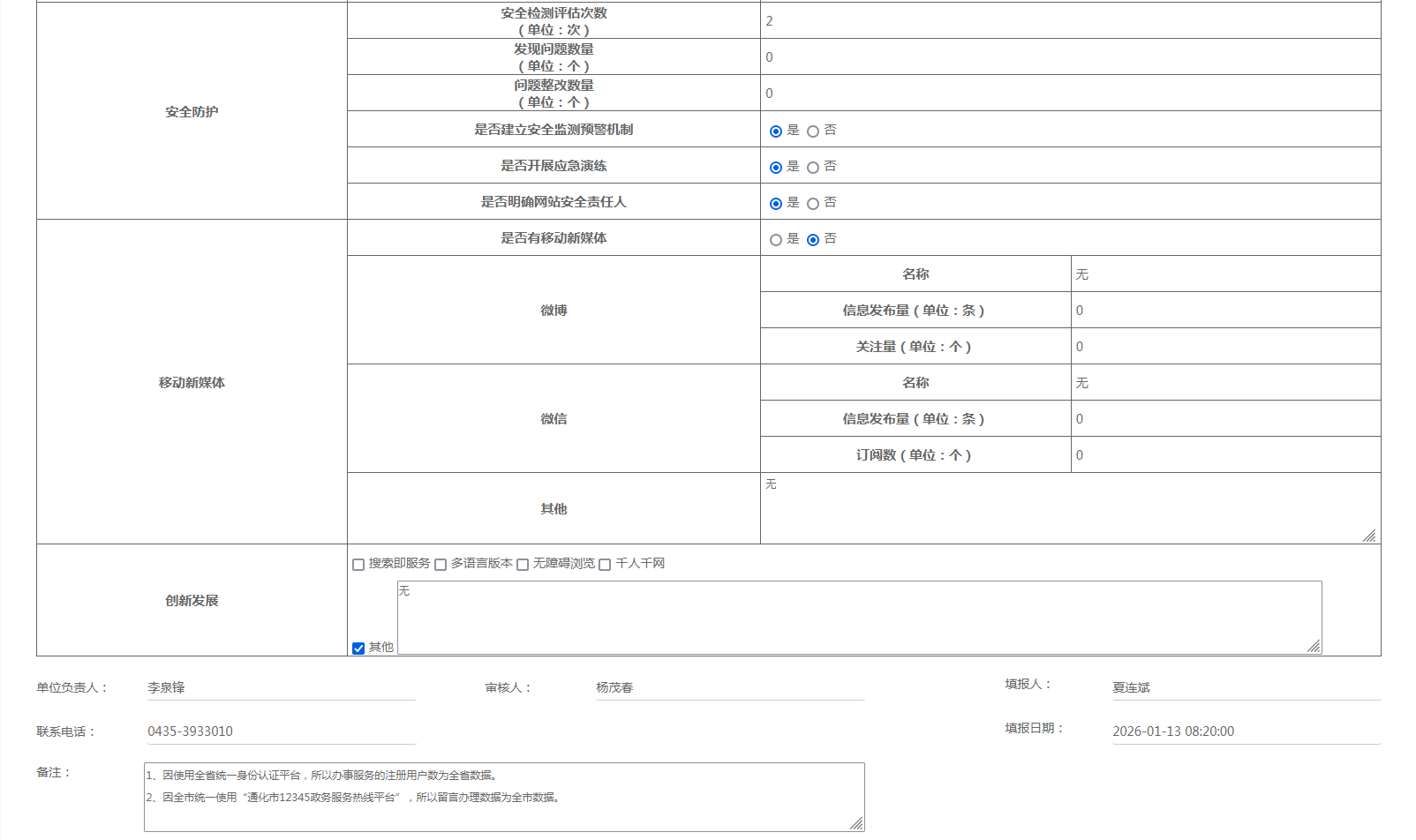The height and width of the screenshot is (840, 1416).
Task: Select 否 for 是否建立安全监测预警机制
Action: tap(813, 131)
